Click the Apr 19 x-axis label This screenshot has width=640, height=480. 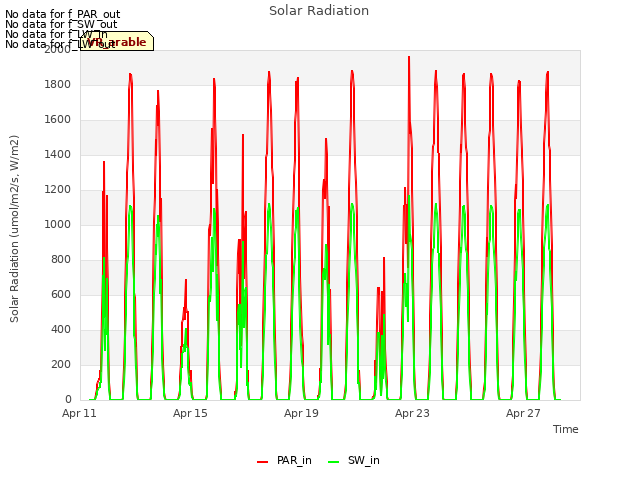coord(301,413)
